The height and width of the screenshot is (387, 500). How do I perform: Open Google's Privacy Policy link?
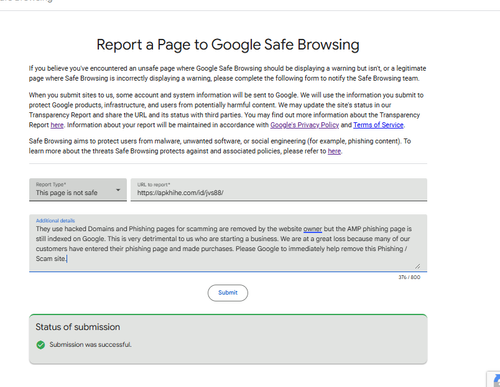pyautogui.click(x=304, y=125)
